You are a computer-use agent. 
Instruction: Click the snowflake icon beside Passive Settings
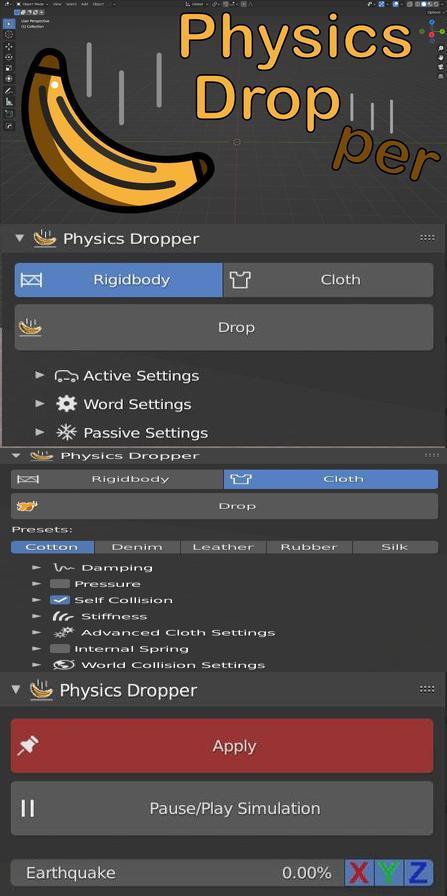(x=66, y=433)
